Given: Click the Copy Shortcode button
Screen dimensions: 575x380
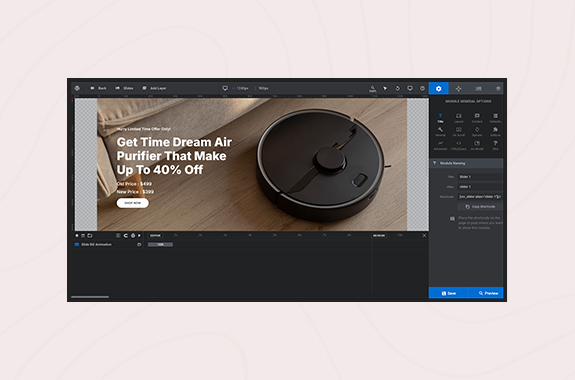Looking at the screenshot, I should 480,207.
